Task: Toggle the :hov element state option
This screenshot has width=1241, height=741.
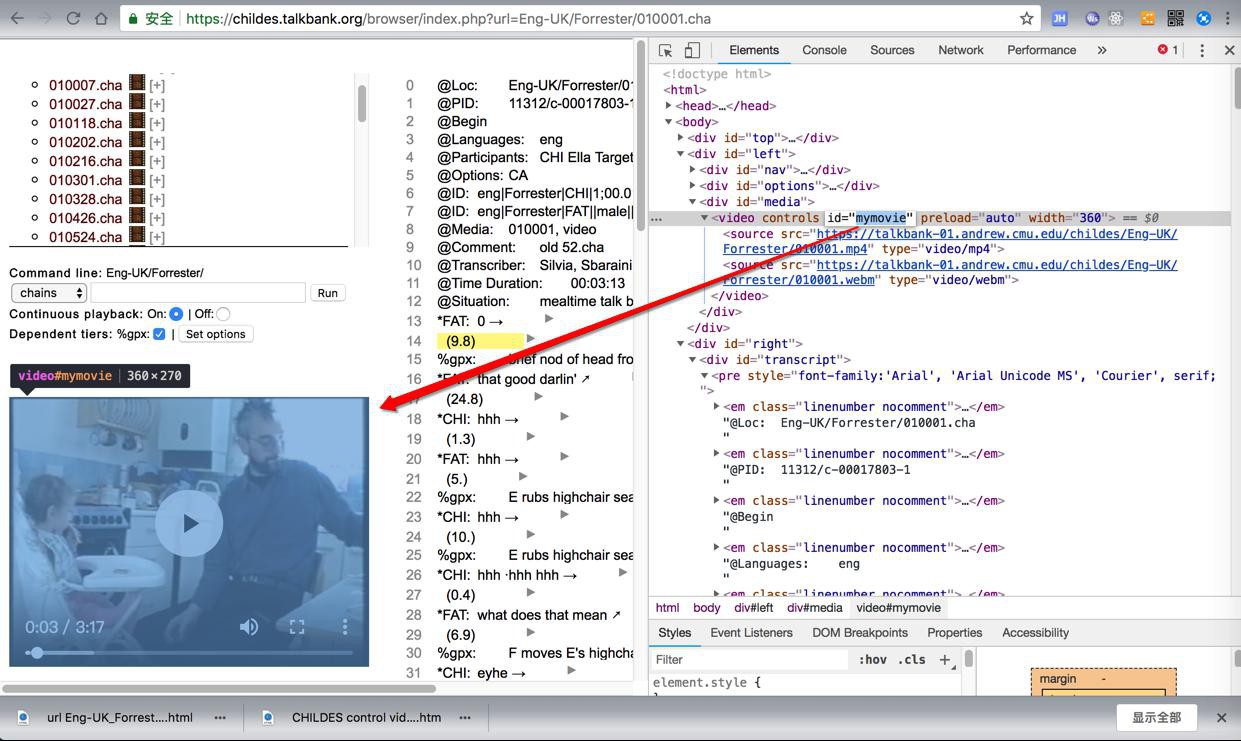Action: [872, 659]
